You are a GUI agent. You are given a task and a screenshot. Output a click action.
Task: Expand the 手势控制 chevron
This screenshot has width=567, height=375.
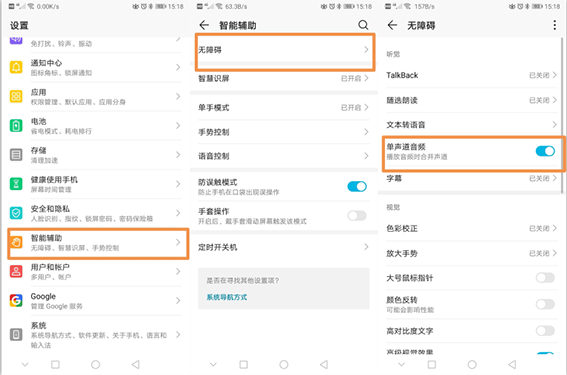(x=366, y=132)
